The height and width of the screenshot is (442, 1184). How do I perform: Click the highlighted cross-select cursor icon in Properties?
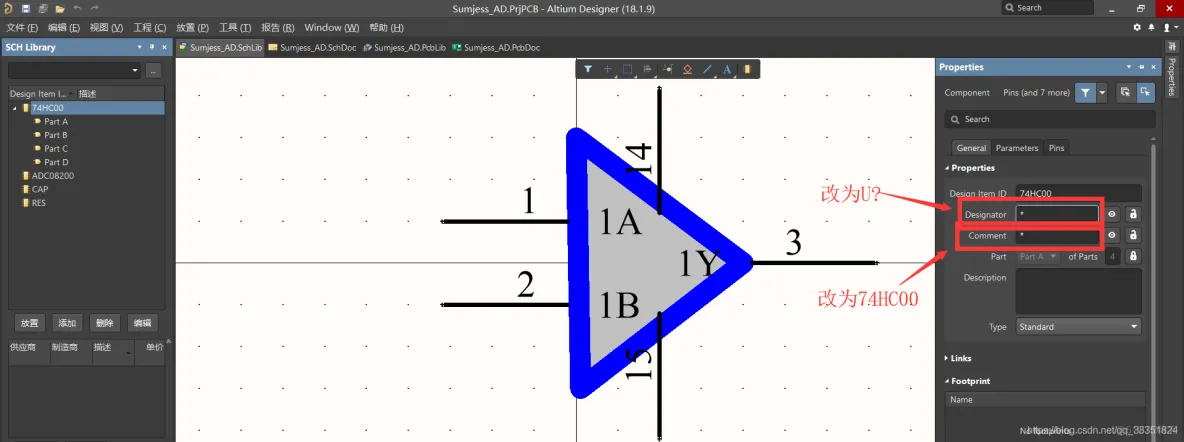click(1145, 92)
